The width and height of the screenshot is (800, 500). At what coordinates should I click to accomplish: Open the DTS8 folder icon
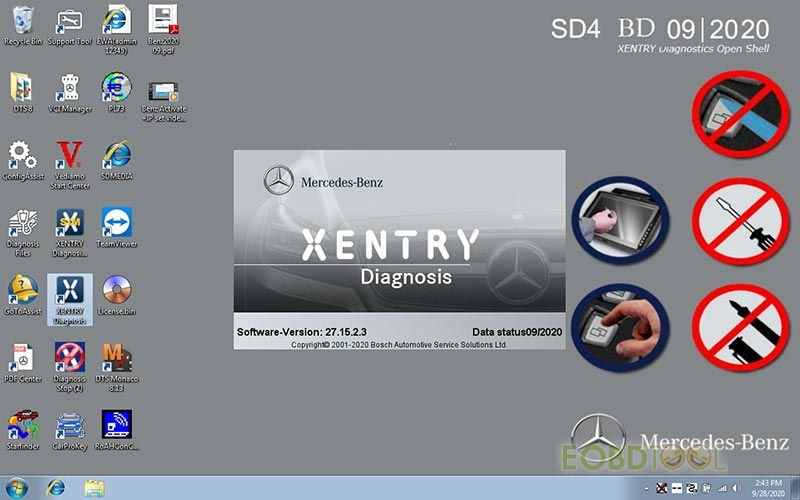pyautogui.click(x=23, y=93)
